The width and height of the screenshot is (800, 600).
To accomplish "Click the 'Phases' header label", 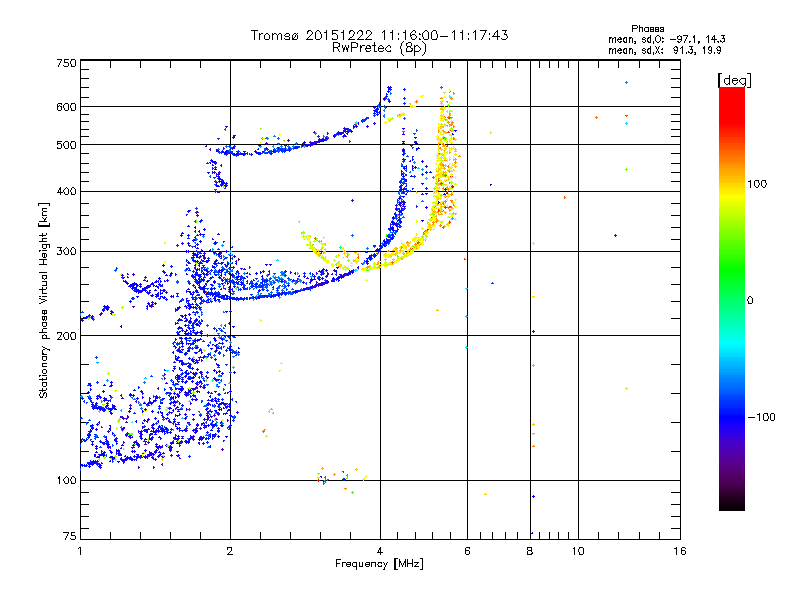I will point(647,29).
